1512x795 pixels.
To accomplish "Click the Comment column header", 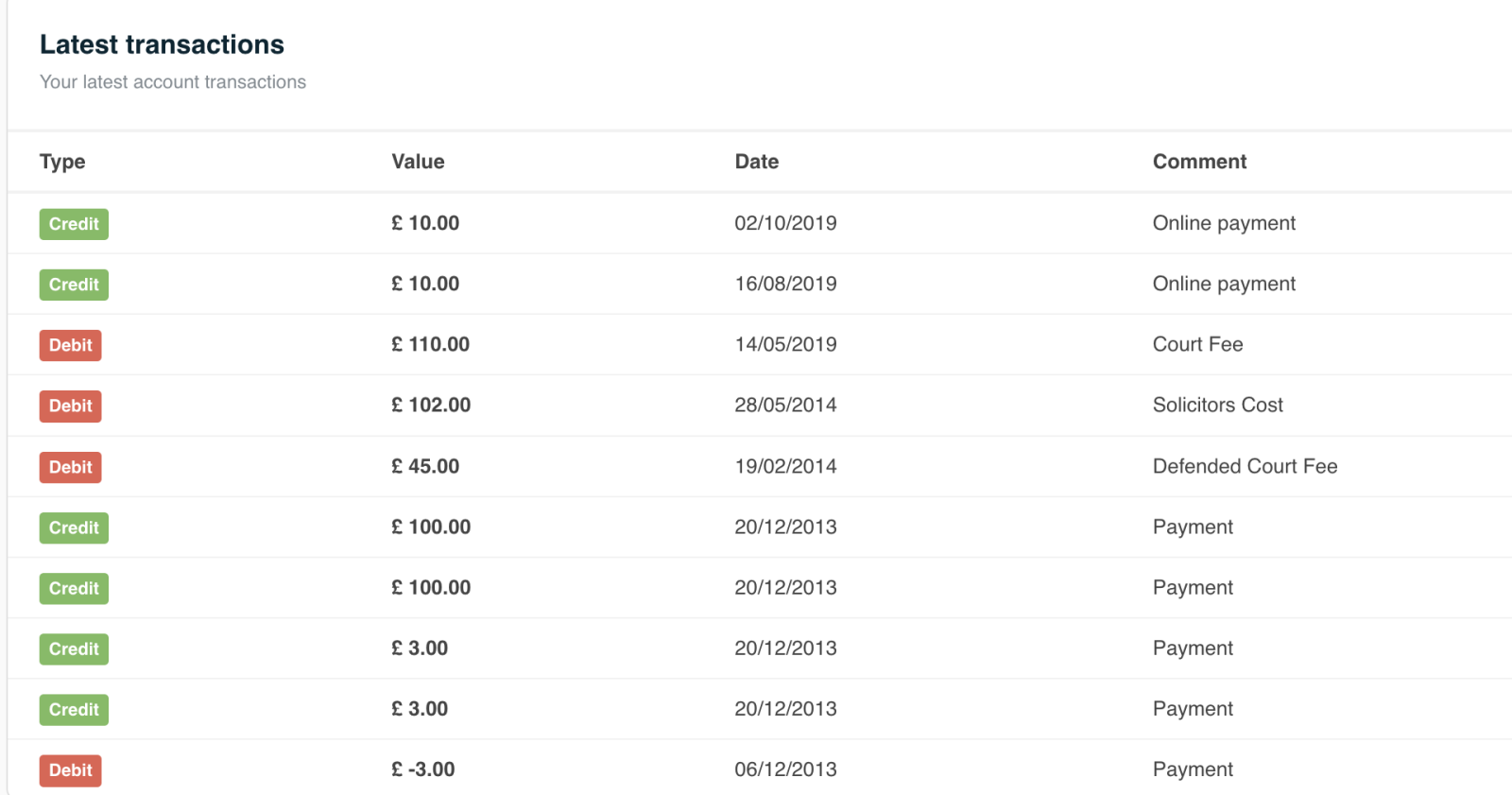I will point(1199,162).
